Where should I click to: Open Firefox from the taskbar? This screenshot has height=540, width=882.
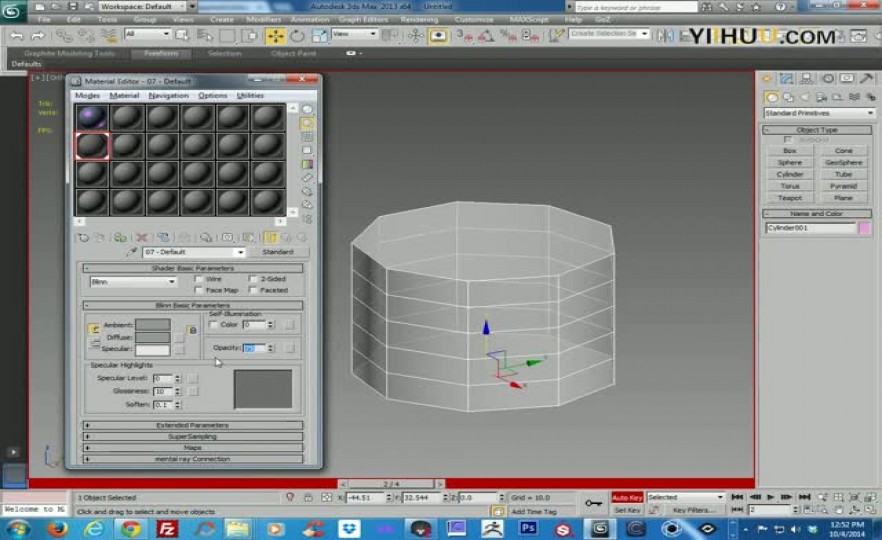(x=57, y=529)
